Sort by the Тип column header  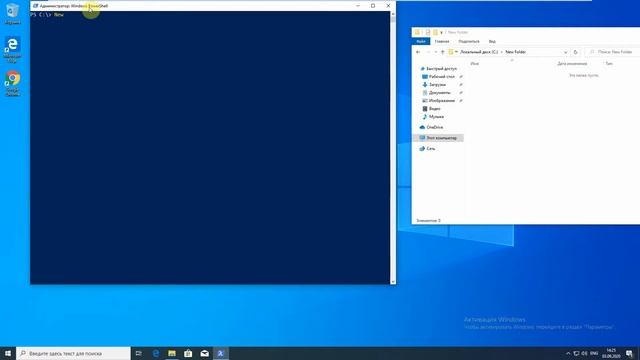pyautogui.click(x=609, y=64)
